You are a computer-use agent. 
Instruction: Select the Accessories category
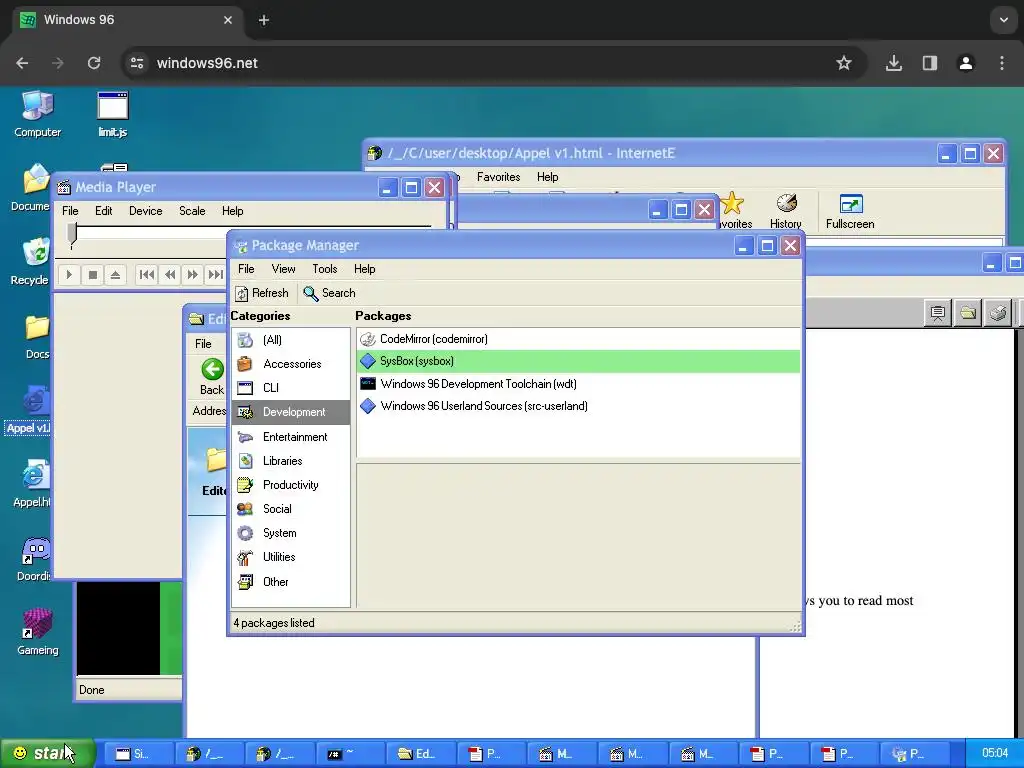[291, 364]
